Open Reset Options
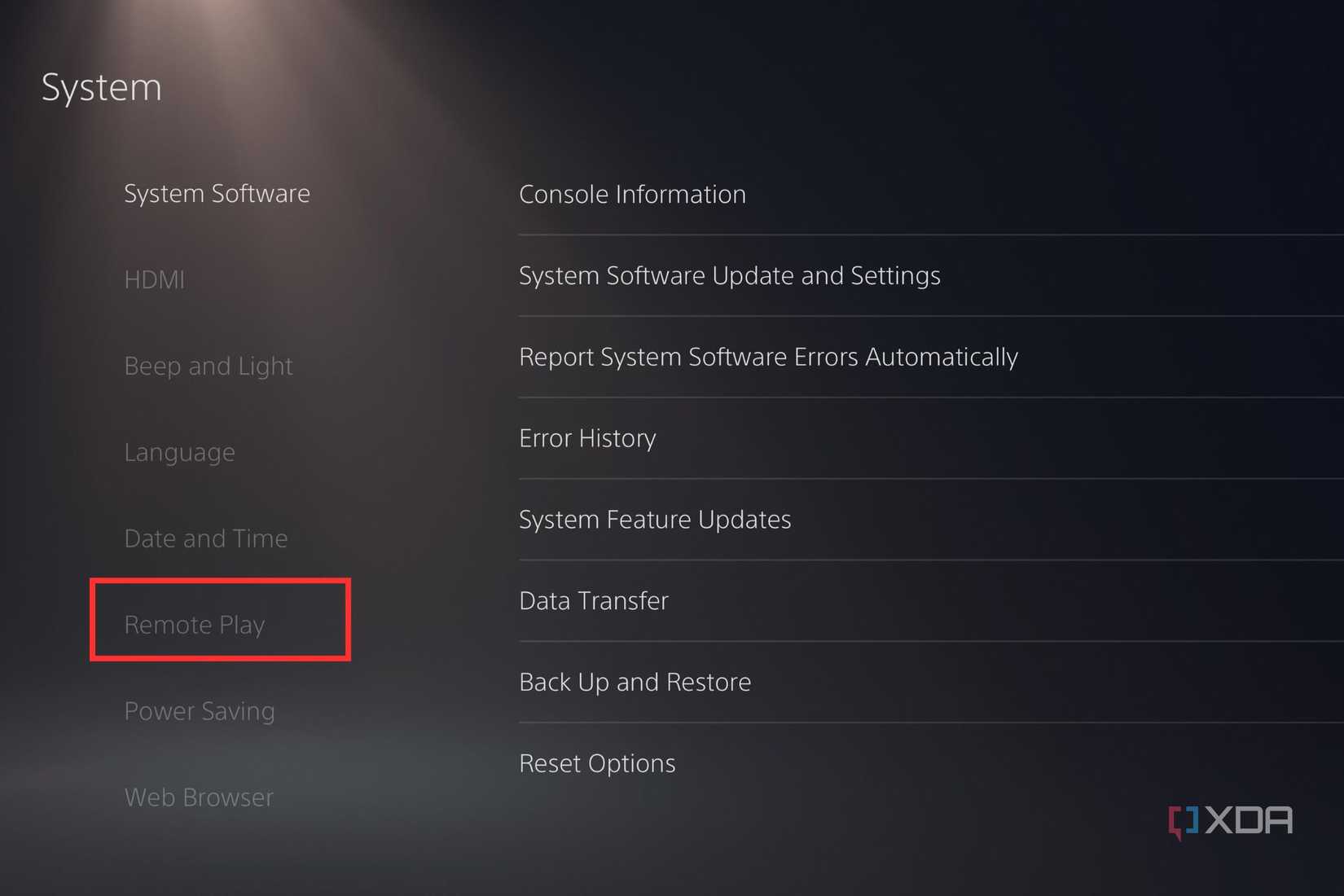The width and height of the screenshot is (1344, 896). (x=597, y=763)
